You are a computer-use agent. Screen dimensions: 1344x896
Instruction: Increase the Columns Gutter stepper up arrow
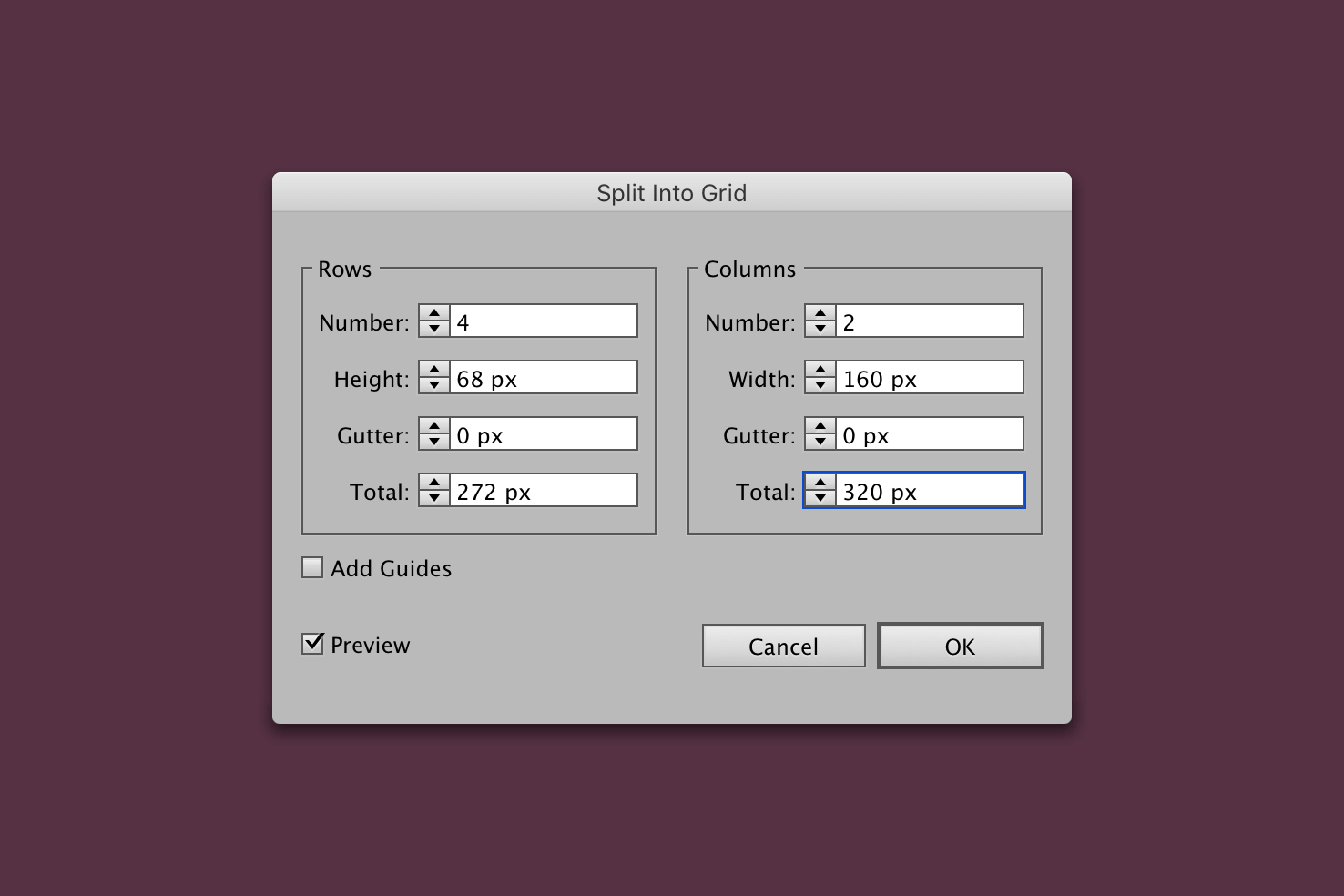click(x=820, y=426)
